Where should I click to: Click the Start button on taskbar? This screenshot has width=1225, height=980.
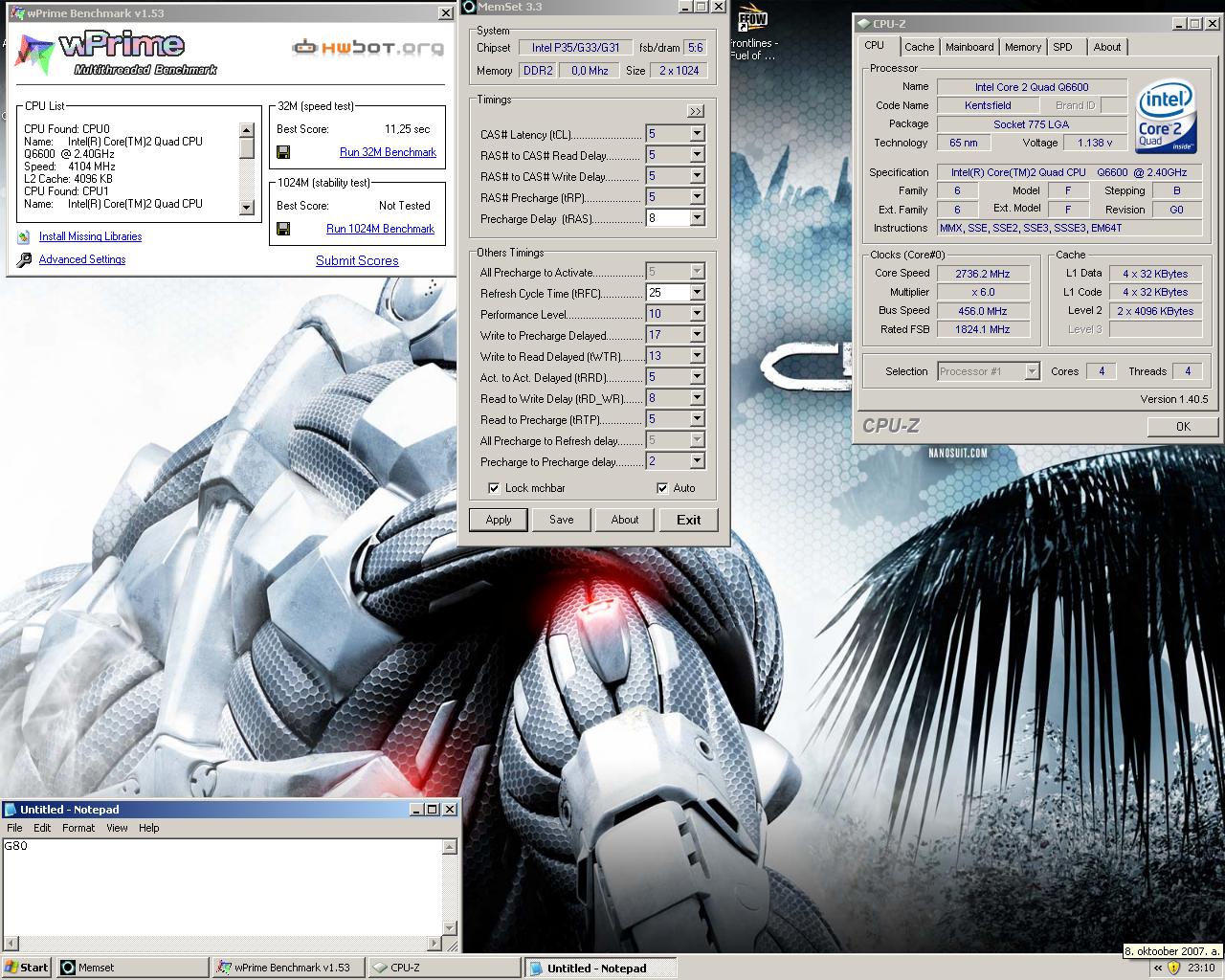[27, 968]
